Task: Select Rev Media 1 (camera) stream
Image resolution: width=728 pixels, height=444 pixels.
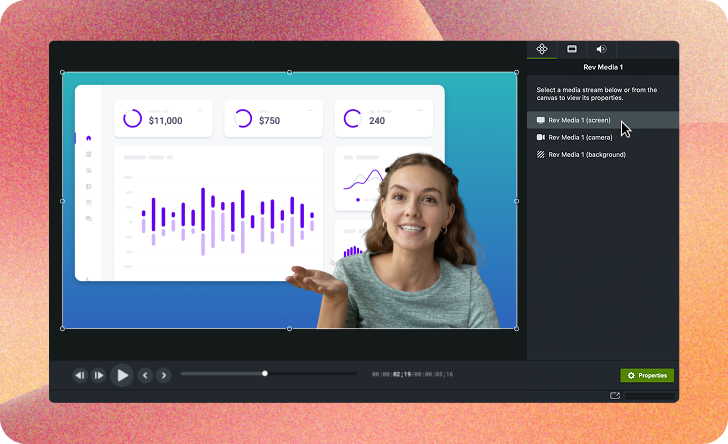Action: (x=581, y=137)
